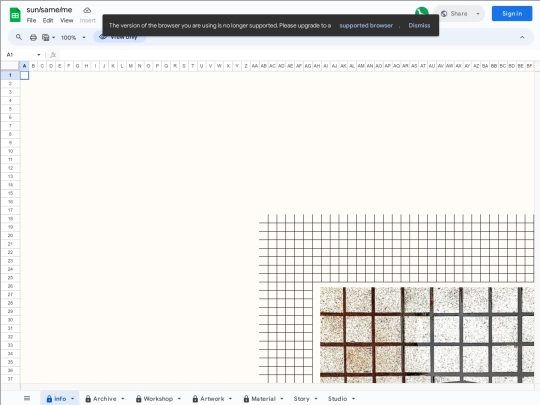Screen dimensions: 540x405
Task: Open the View menu
Action: [x=66, y=20]
